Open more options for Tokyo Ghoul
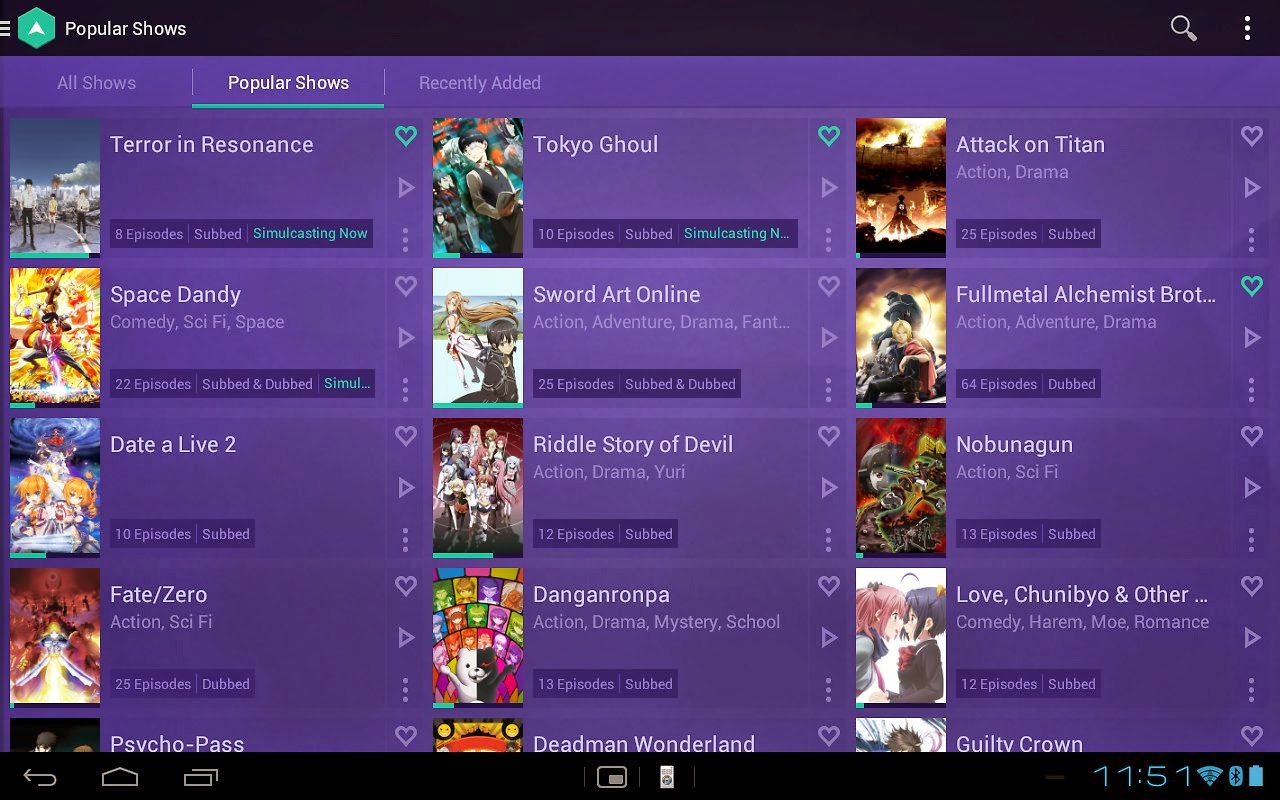This screenshot has height=800, width=1280. coord(828,239)
